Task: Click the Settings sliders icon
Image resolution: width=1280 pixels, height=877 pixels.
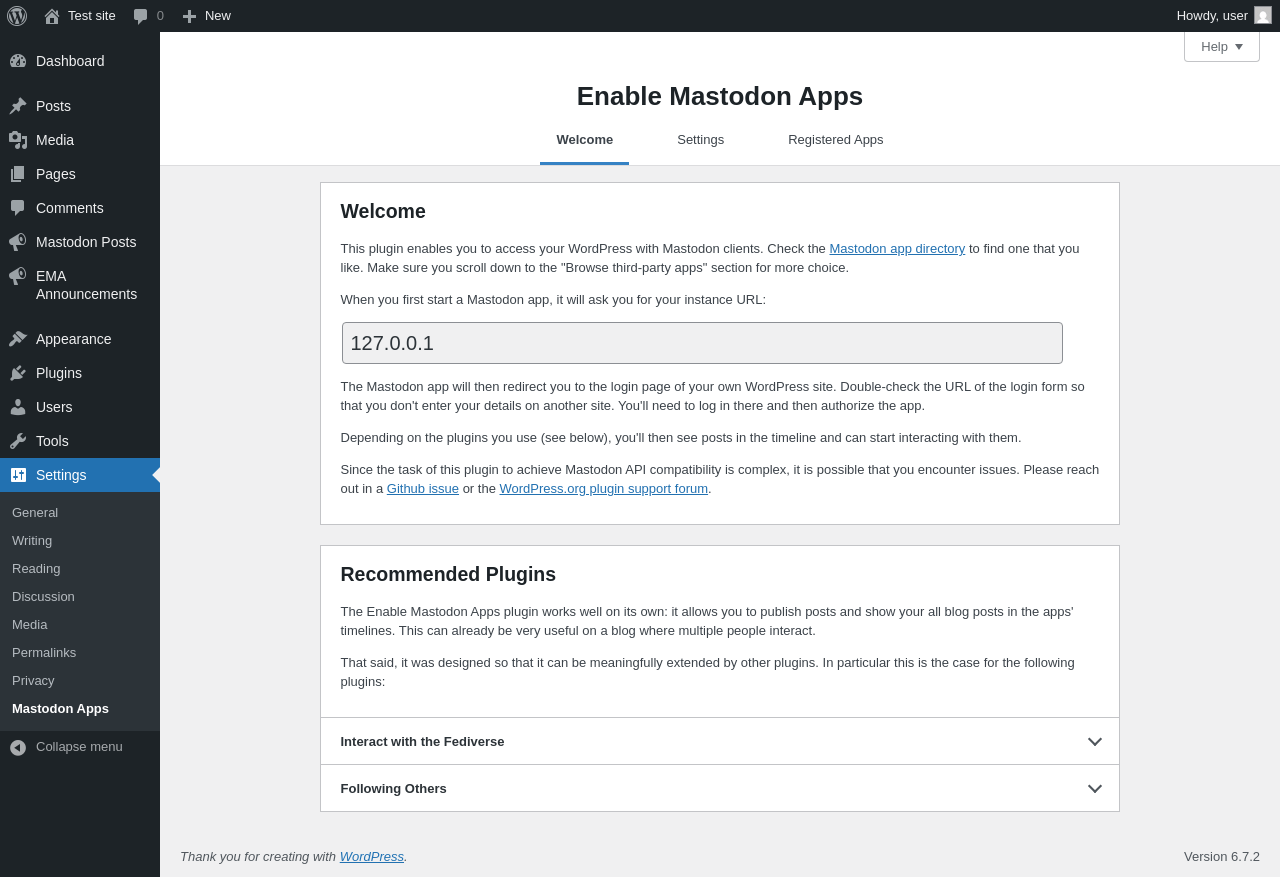Action: [x=18, y=475]
